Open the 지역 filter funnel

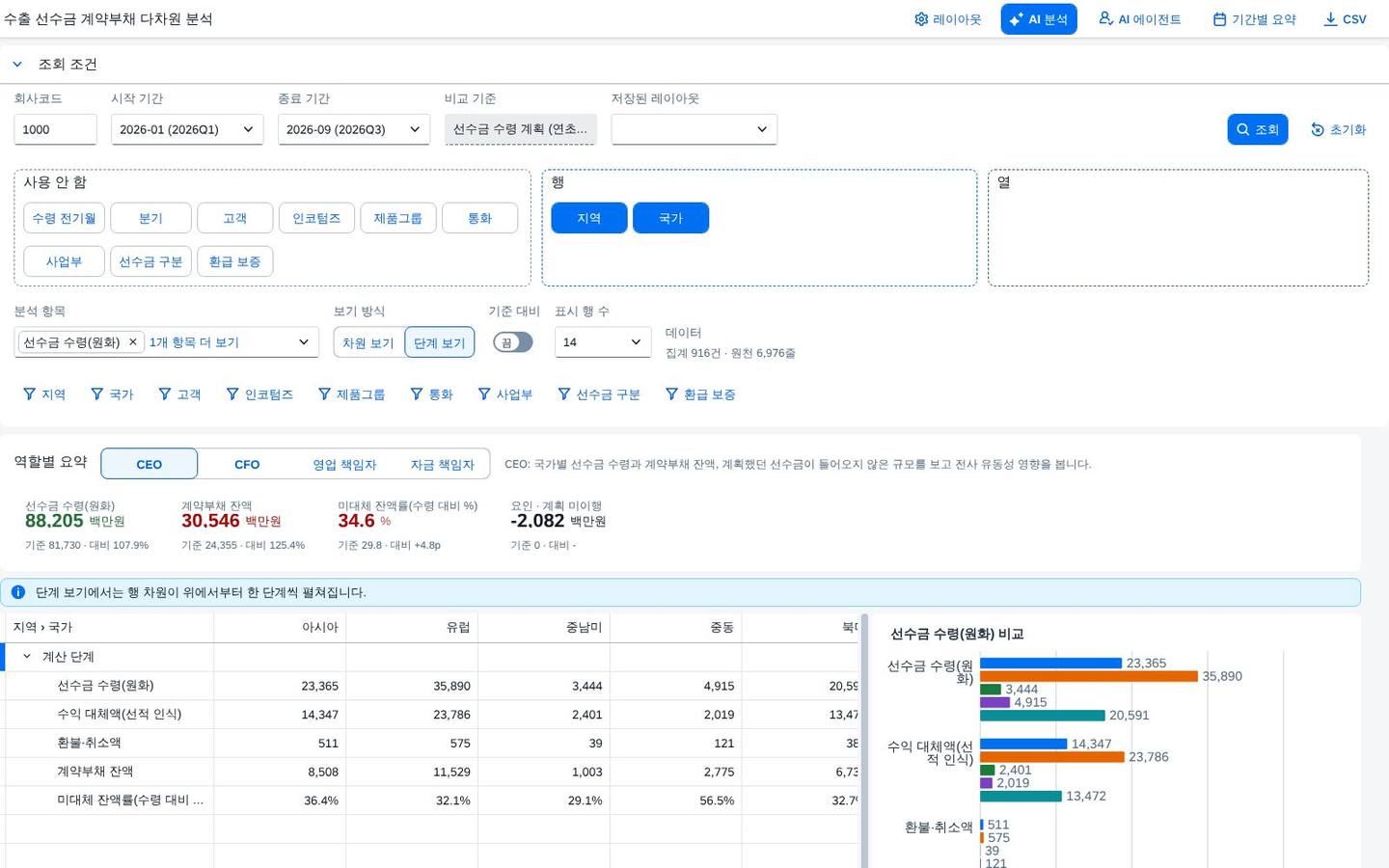point(44,394)
